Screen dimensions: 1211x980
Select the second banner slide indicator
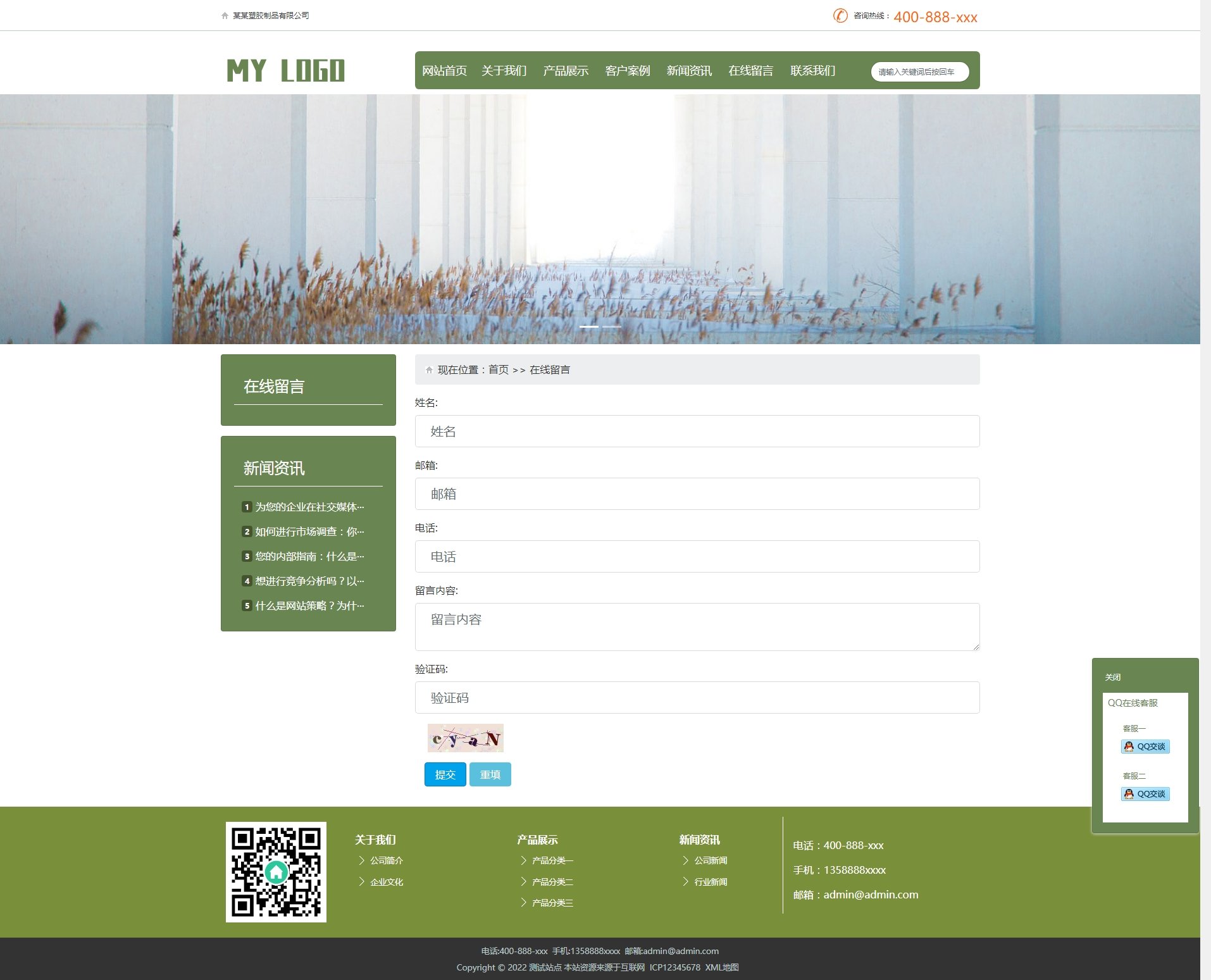click(611, 326)
